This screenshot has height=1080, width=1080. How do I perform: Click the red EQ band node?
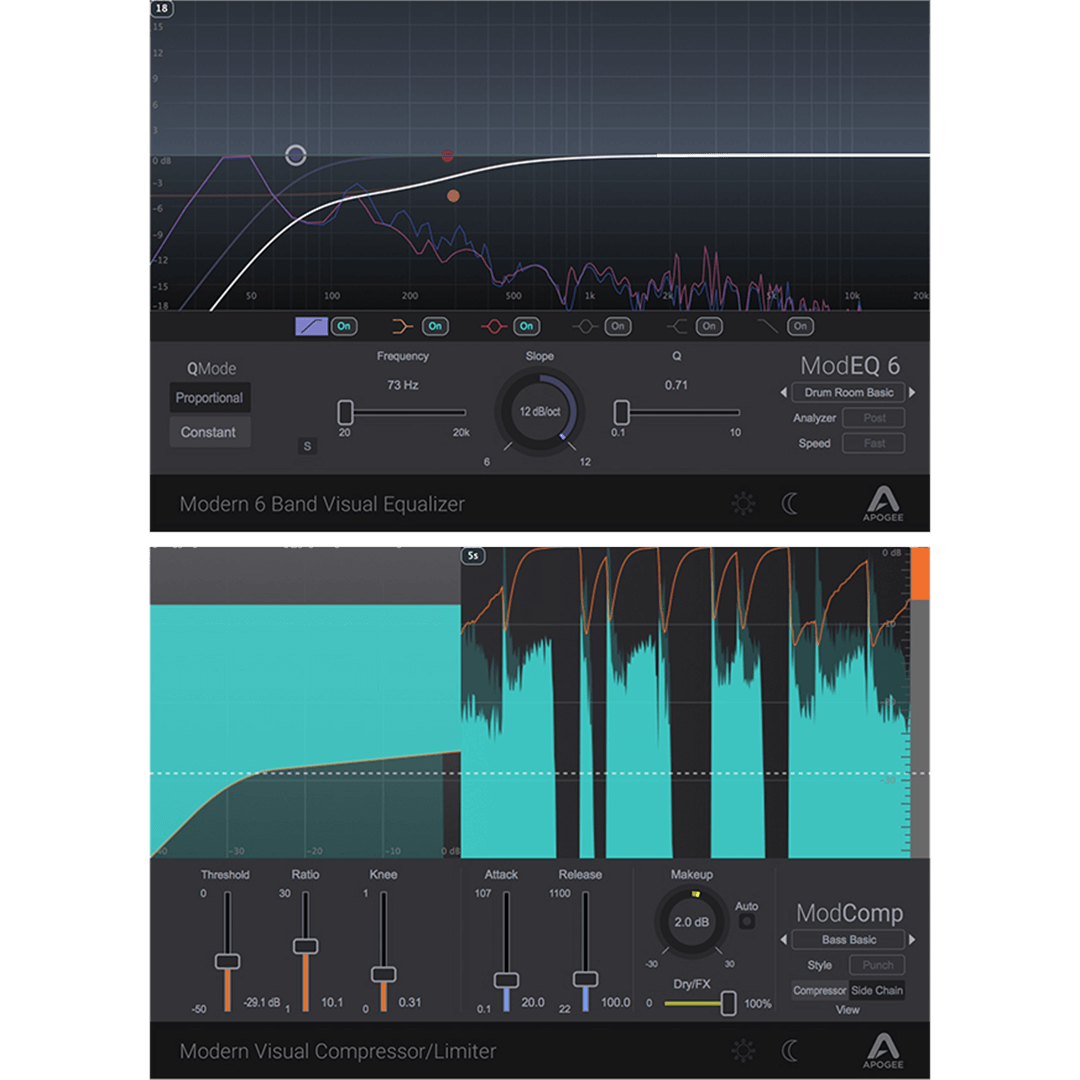[x=448, y=156]
